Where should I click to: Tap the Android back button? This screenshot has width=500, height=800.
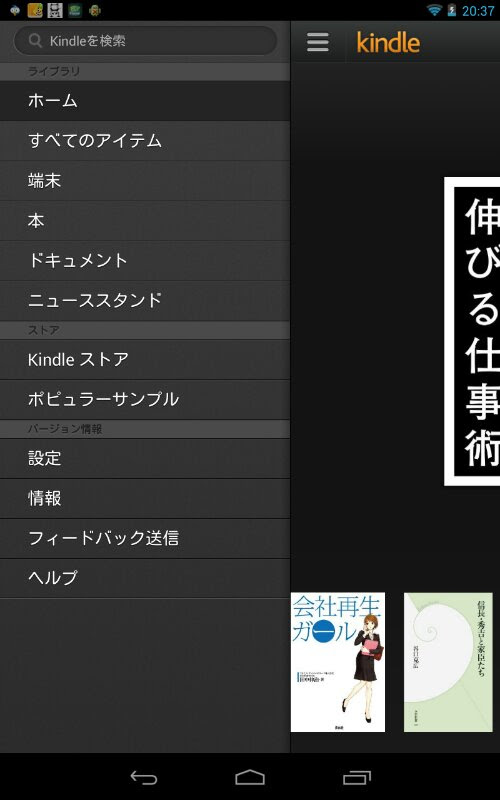click(x=144, y=778)
